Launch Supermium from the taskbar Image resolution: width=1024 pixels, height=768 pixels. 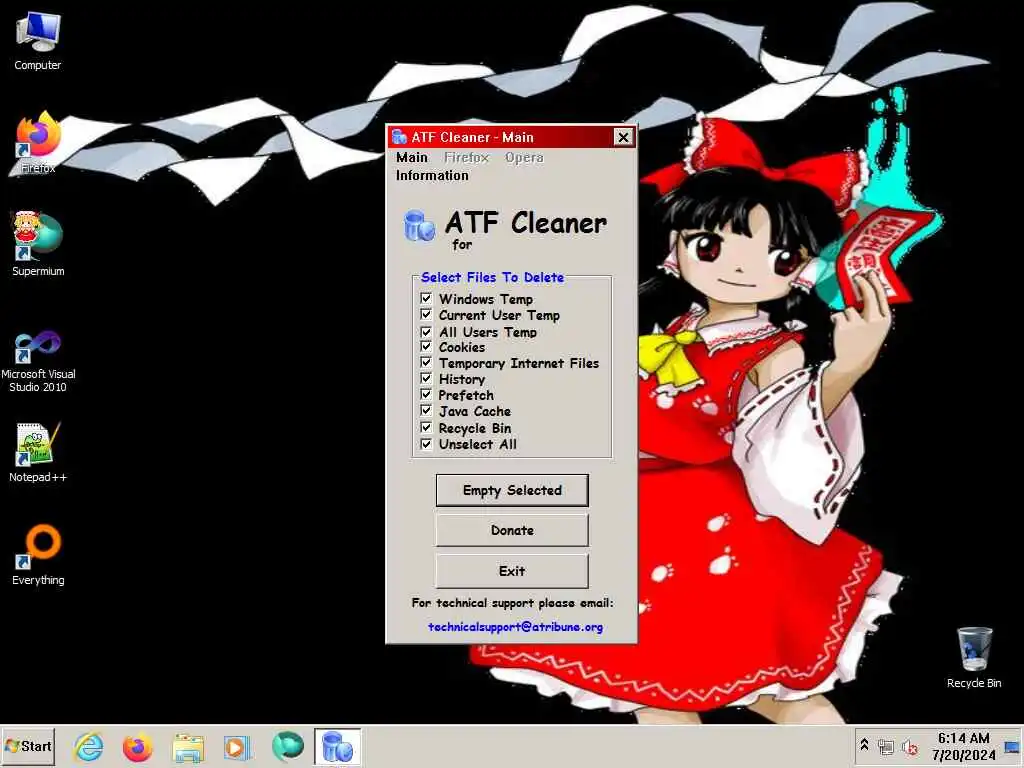point(287,746)
